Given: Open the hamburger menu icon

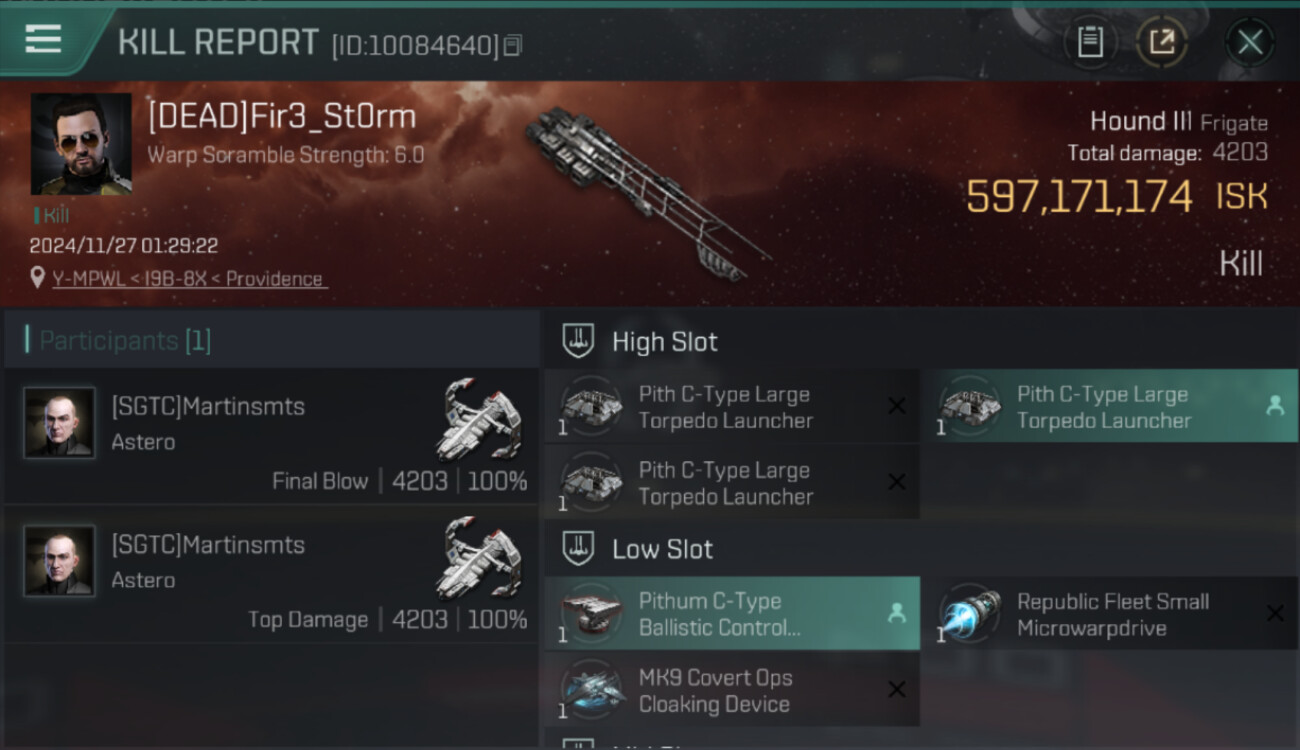Looking at the screenshot, I should 43,39.
